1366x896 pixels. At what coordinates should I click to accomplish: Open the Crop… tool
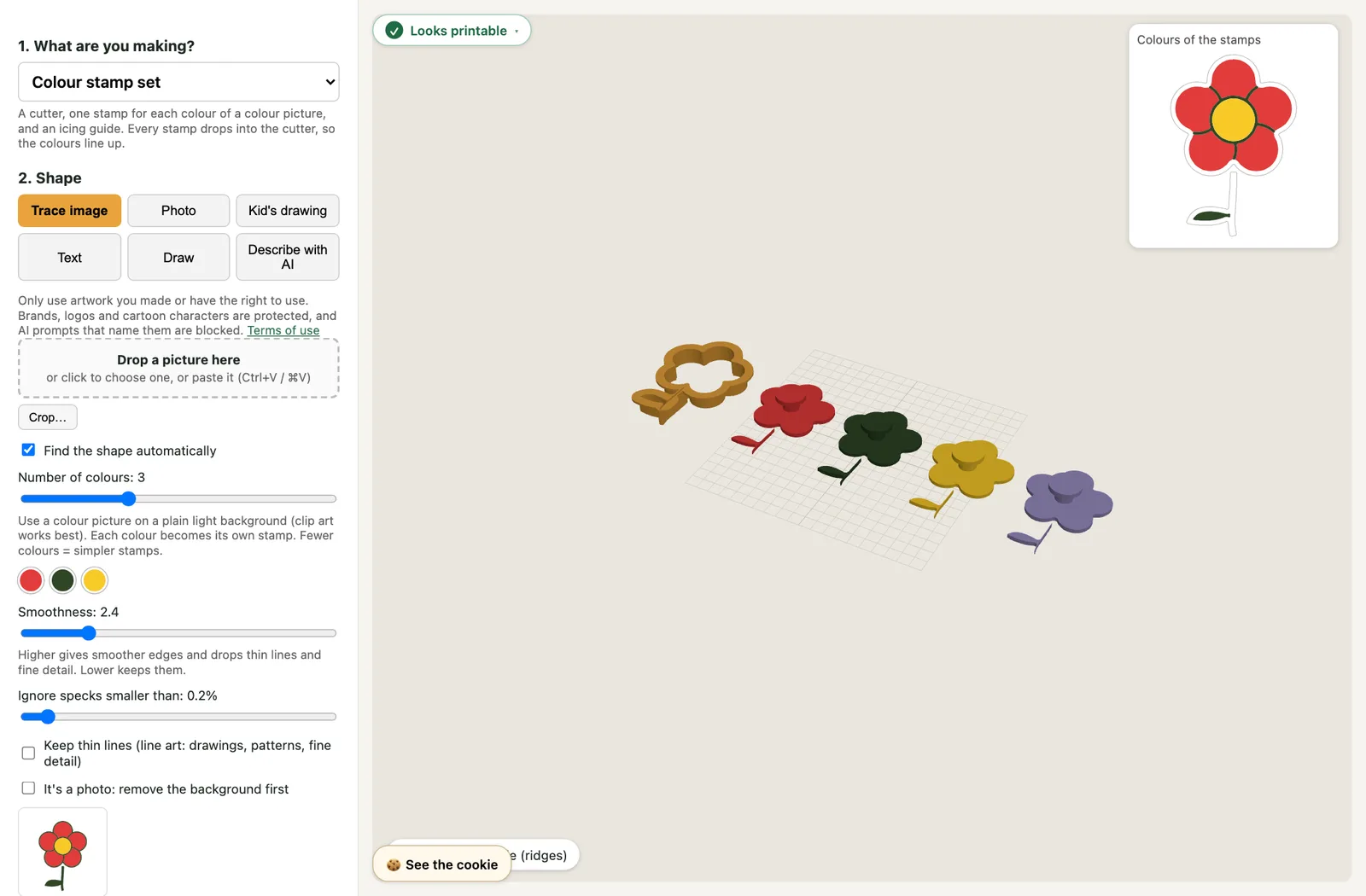[48, 417]
